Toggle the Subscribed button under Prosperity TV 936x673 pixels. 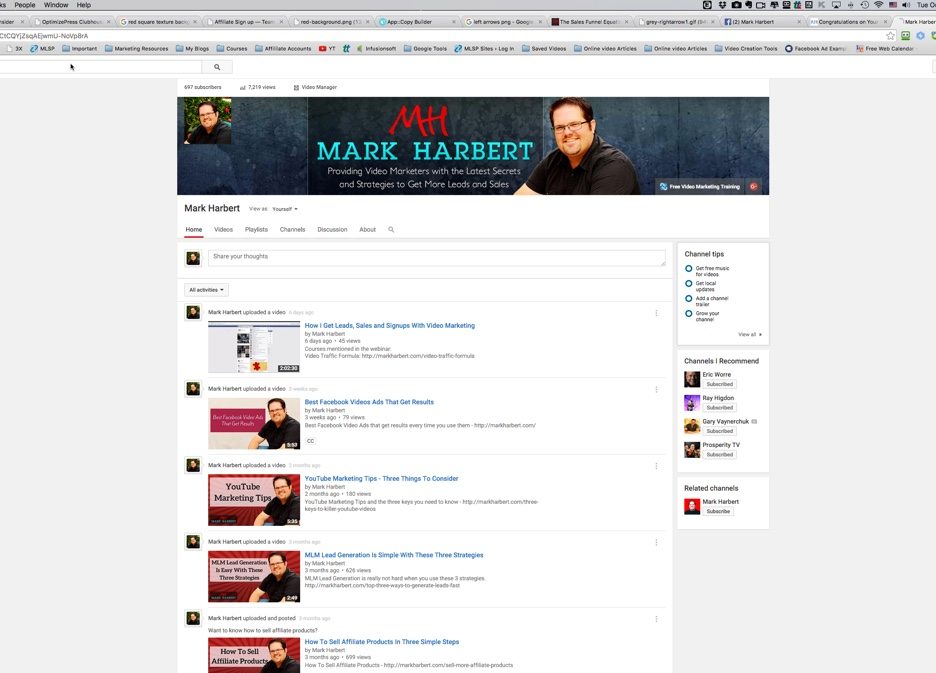[719, 454]
